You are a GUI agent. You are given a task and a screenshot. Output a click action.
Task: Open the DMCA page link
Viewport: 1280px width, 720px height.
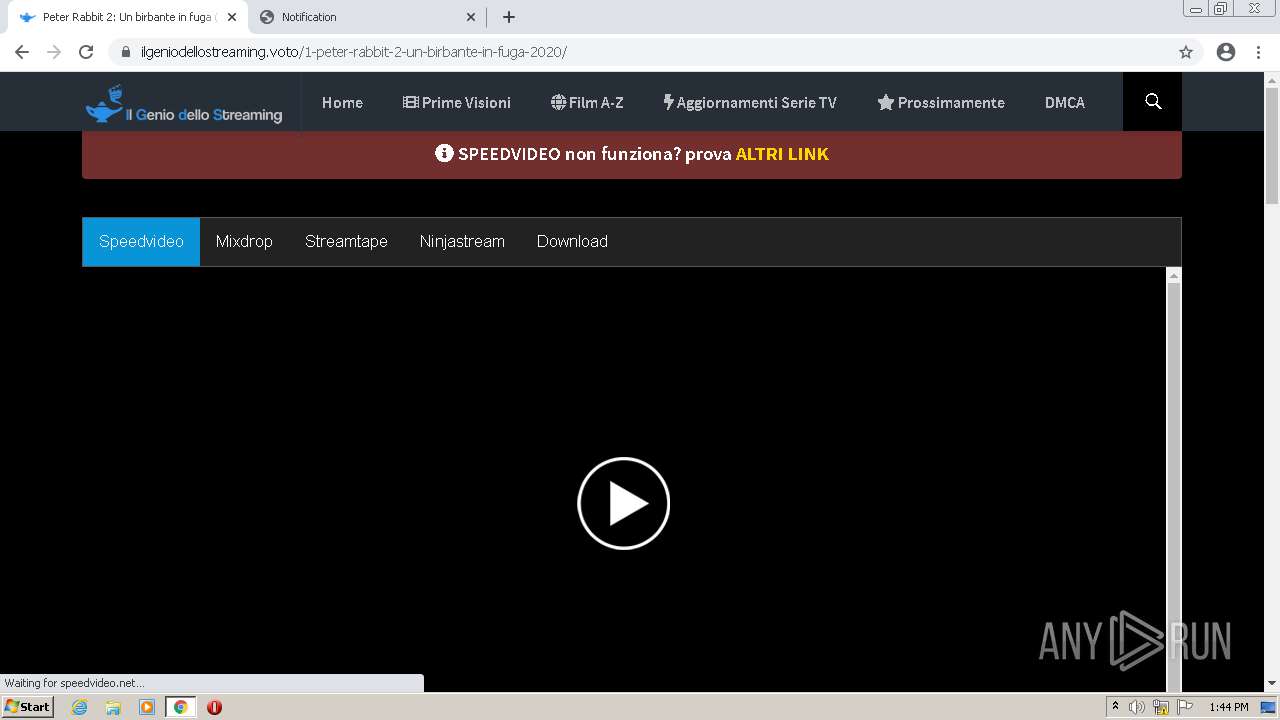click(x=1065, y=102)
